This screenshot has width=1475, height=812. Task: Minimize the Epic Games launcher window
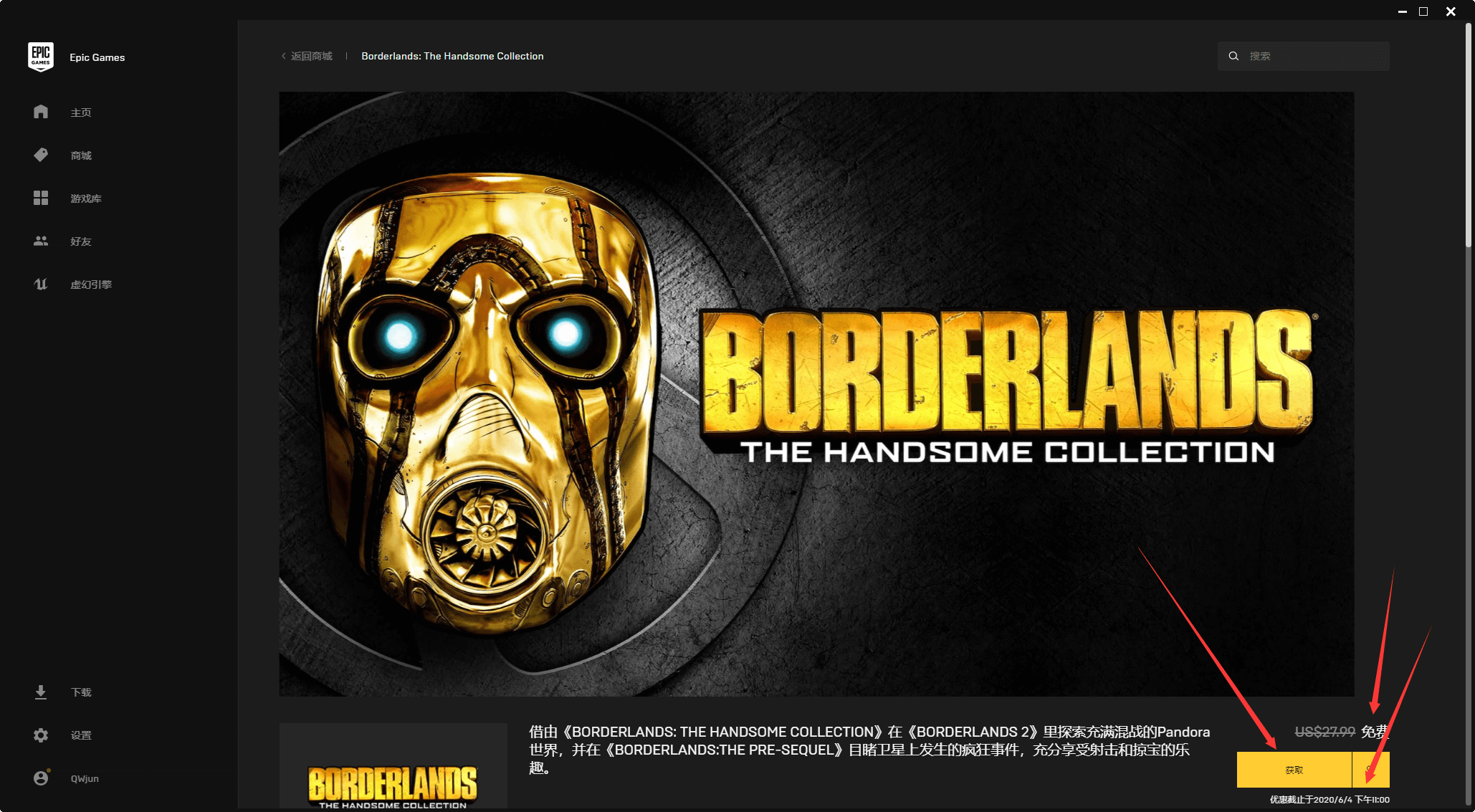coord(1402,11)
